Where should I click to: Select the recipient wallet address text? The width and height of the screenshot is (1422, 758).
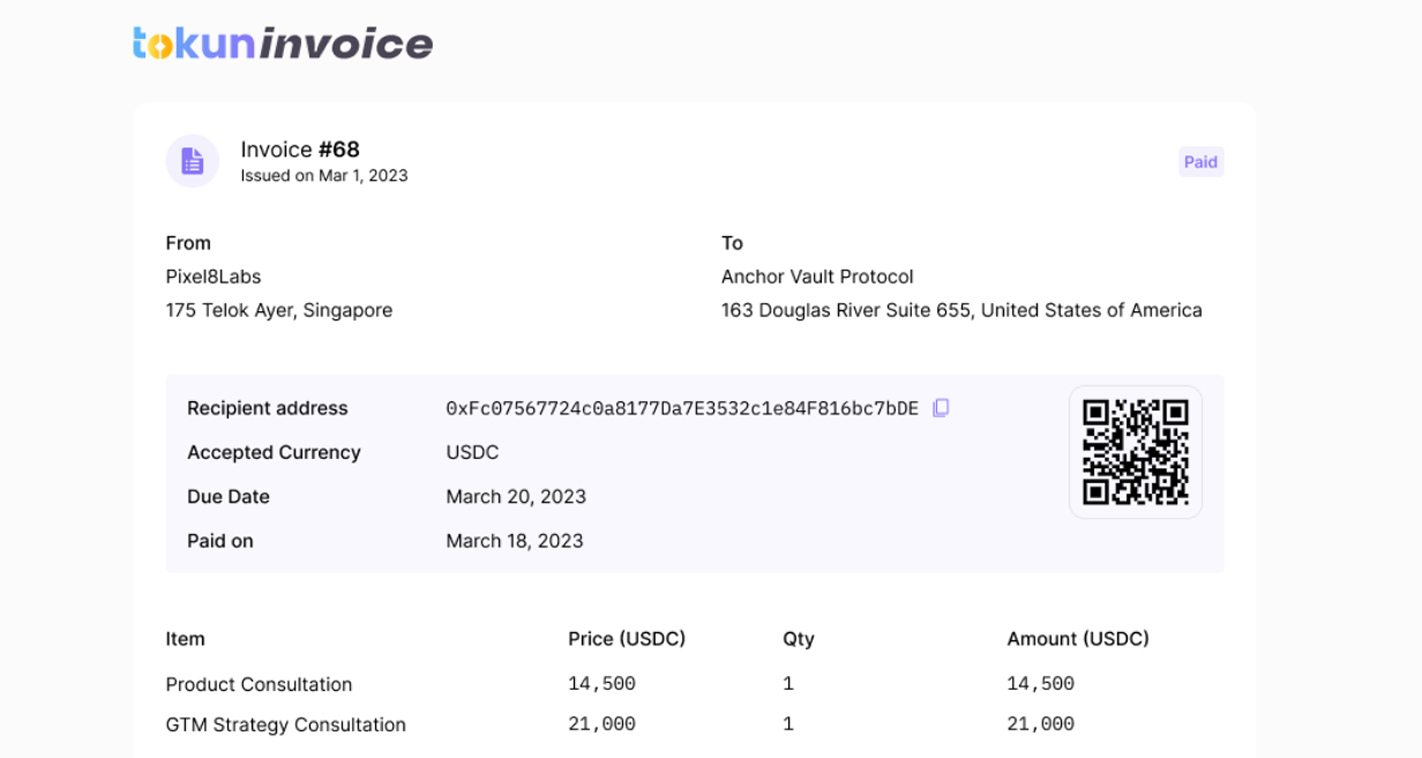point(681,408)
